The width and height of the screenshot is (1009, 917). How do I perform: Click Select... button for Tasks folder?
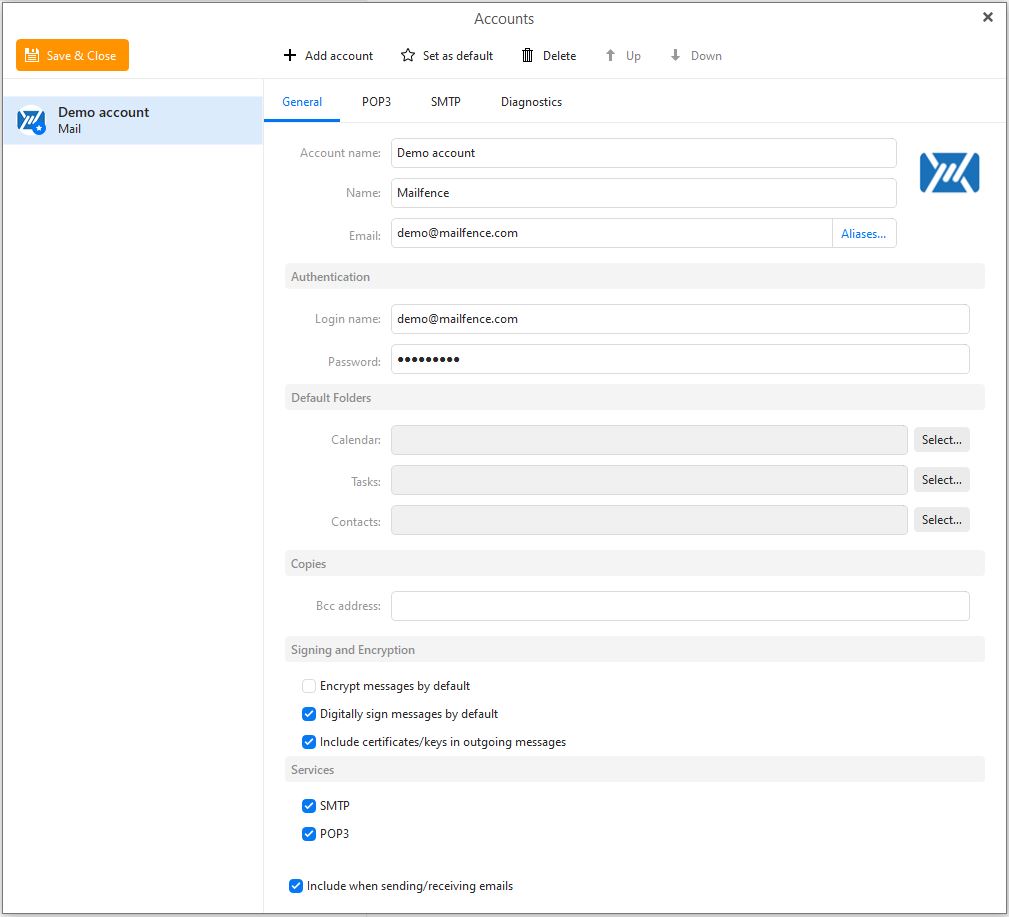click(941, 480)
